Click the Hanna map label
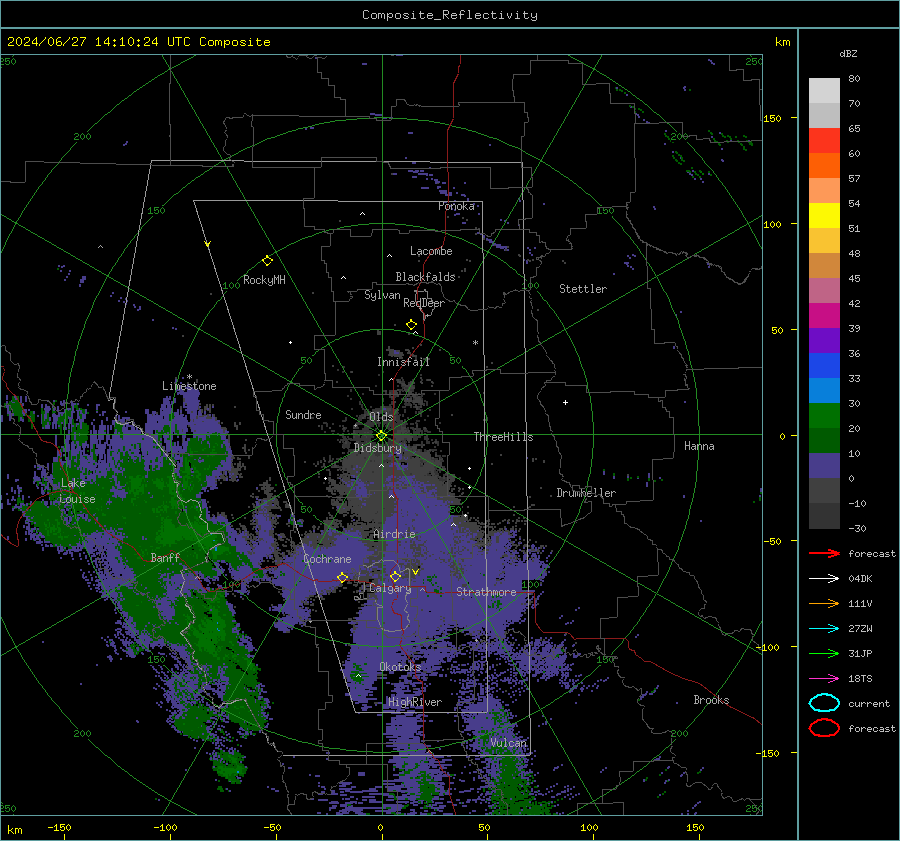The width and height of the screenshot is (900, 841). (x=699, y=446)
